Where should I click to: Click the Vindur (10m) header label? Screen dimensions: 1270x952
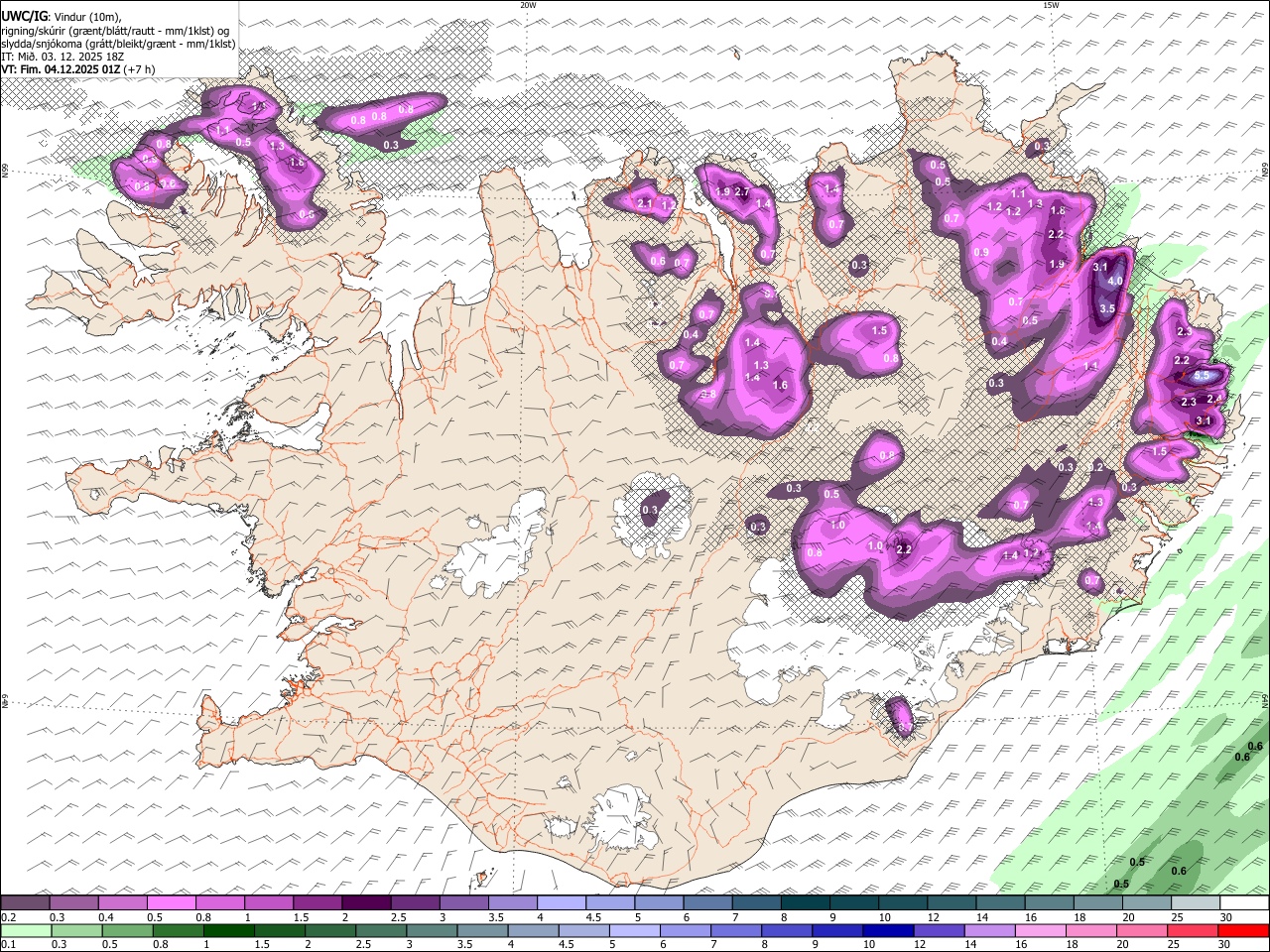pyautogui.click(x=86, y=16)
